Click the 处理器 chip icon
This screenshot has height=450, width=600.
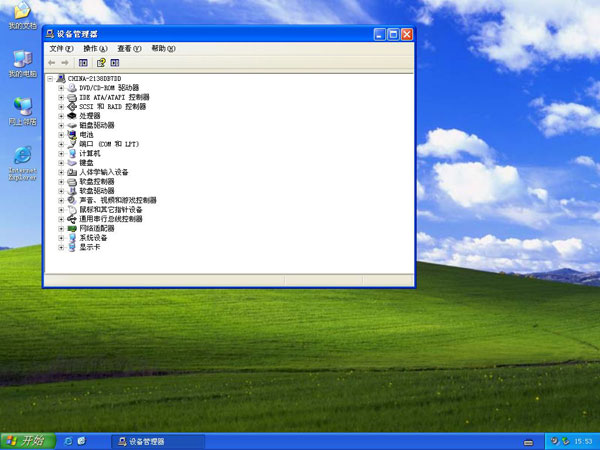[72, 116]
